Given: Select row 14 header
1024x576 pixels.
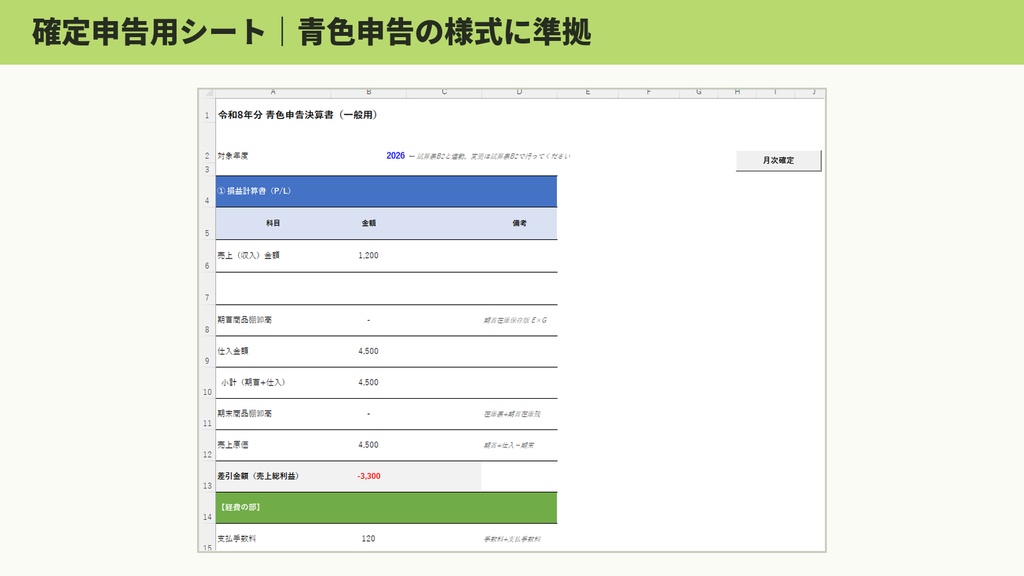Looking at the screenshot, I should click(207, 508).
